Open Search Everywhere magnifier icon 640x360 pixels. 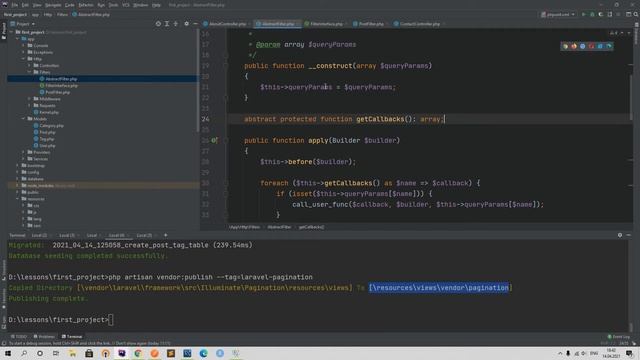[x=636, y=14]
